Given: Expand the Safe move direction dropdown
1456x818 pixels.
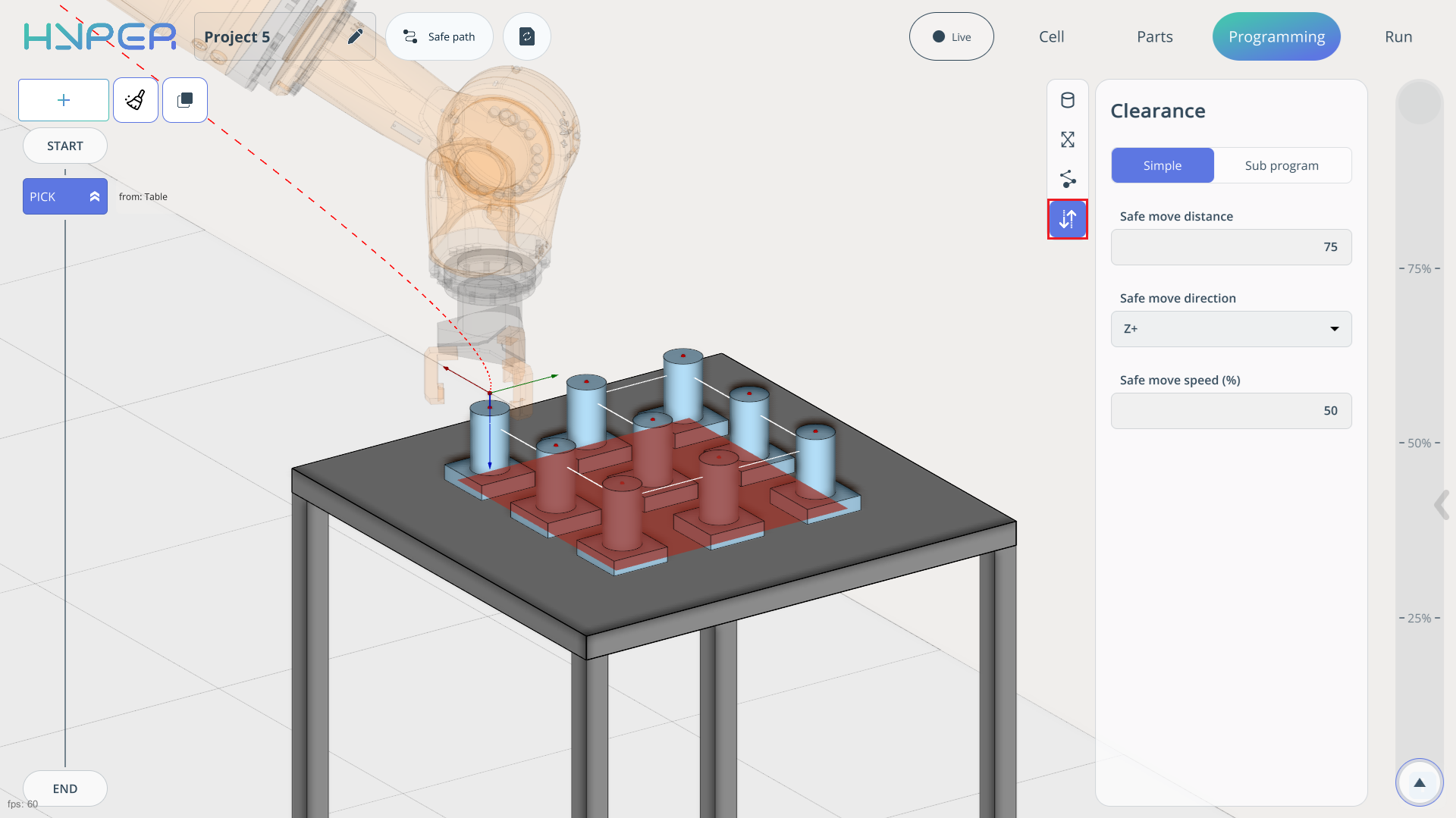Looking at the screenshot, I should [1231, 329].
